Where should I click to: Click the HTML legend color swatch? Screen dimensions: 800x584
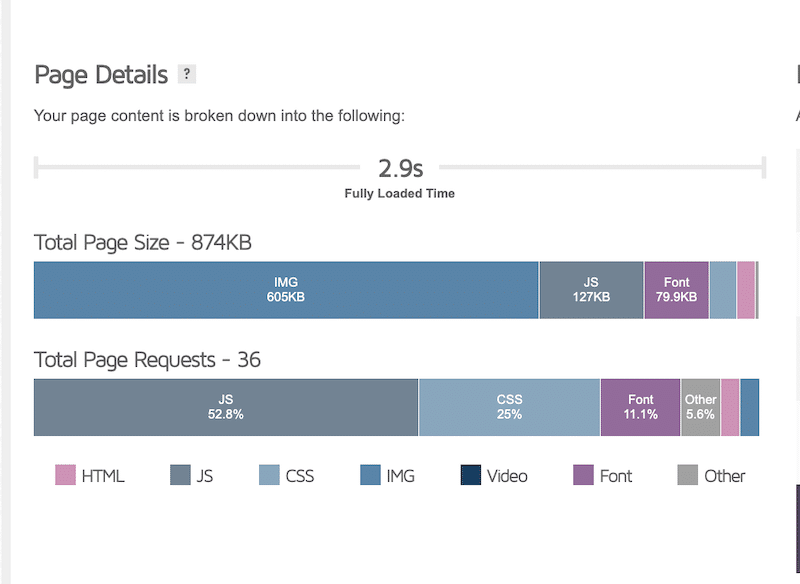click(65, 475)
